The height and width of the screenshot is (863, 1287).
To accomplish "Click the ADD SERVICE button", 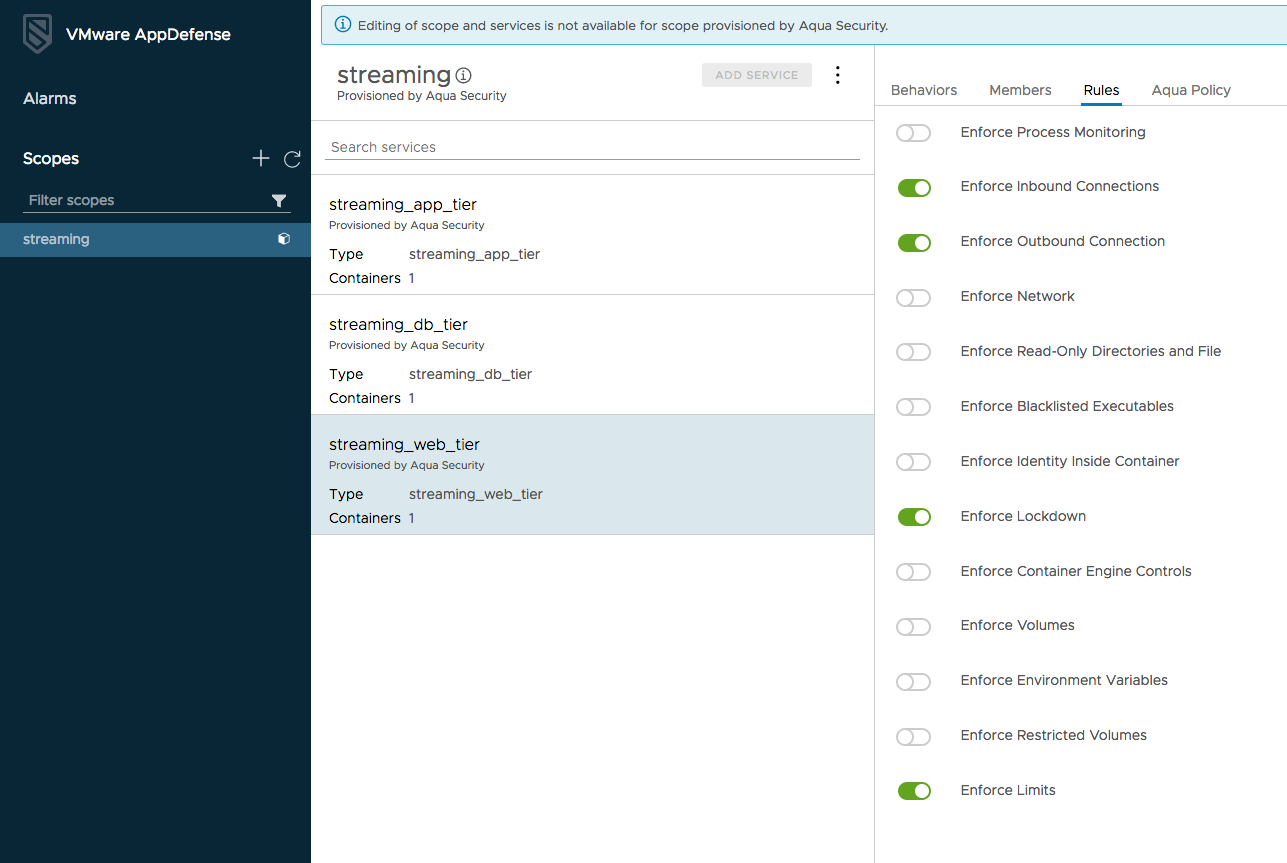I will click(757, 75).
